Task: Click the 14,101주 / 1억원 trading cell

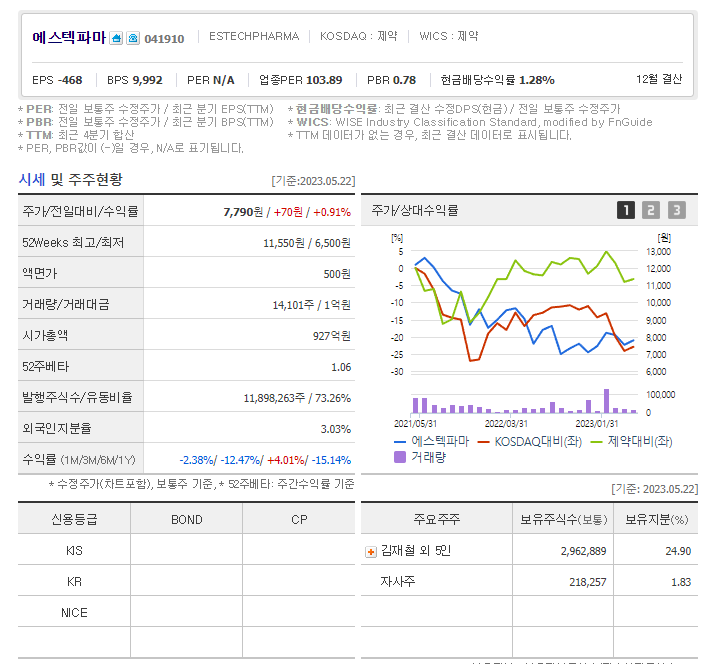Action: 249,305
